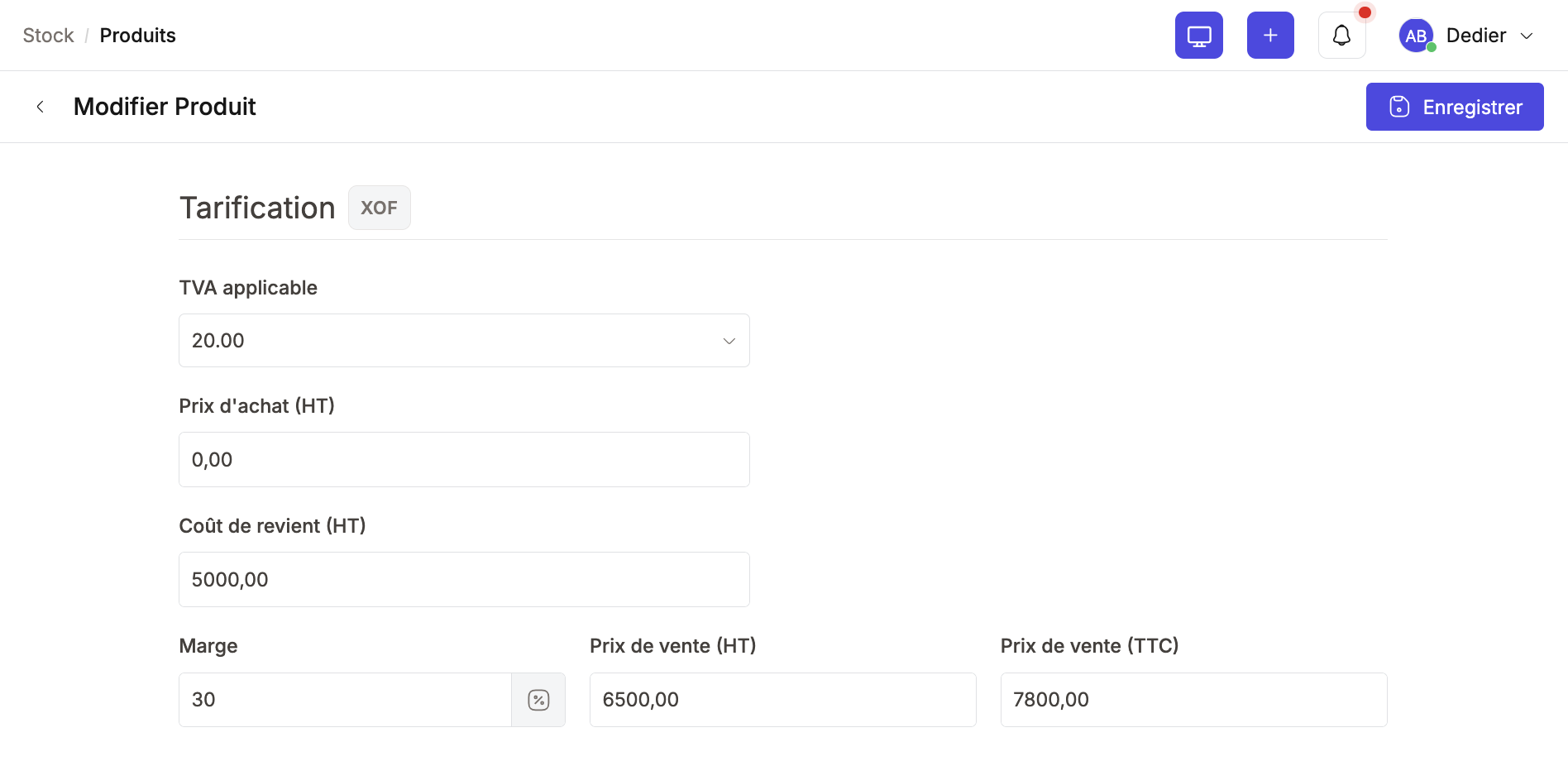1568x766 pixels.
Task: Click the red notification badge dot
Action: point(1365,12)
